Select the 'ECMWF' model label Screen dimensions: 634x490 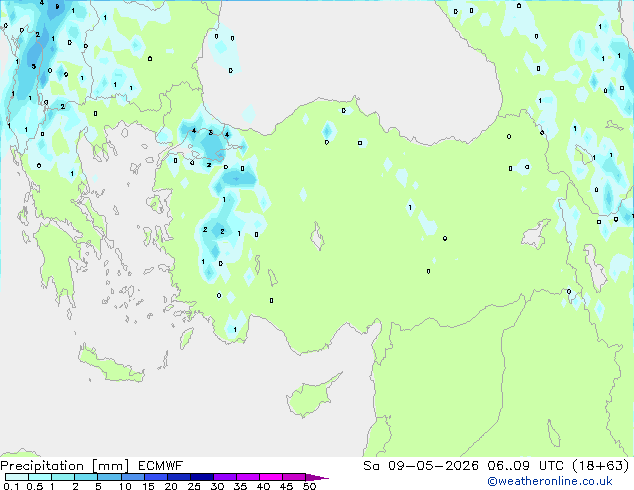click(161, 466)
